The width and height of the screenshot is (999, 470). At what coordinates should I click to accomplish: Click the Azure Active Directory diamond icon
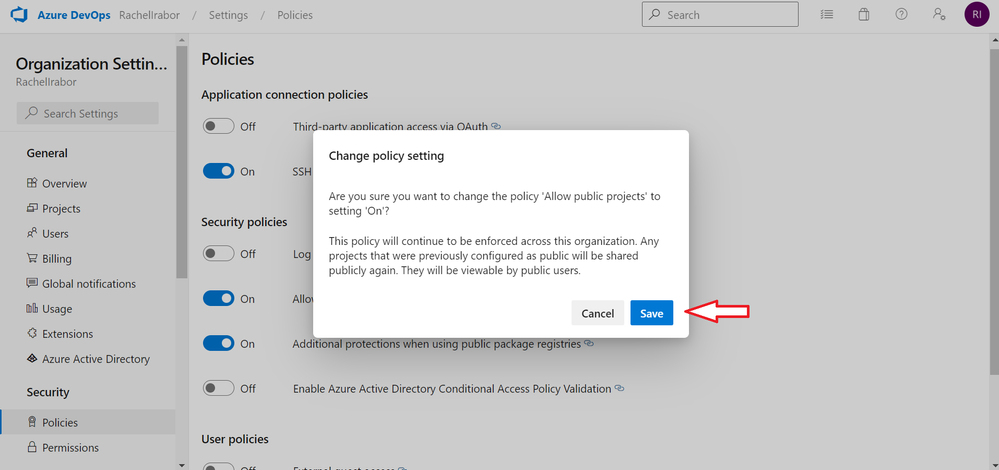(x=32, y=359)
